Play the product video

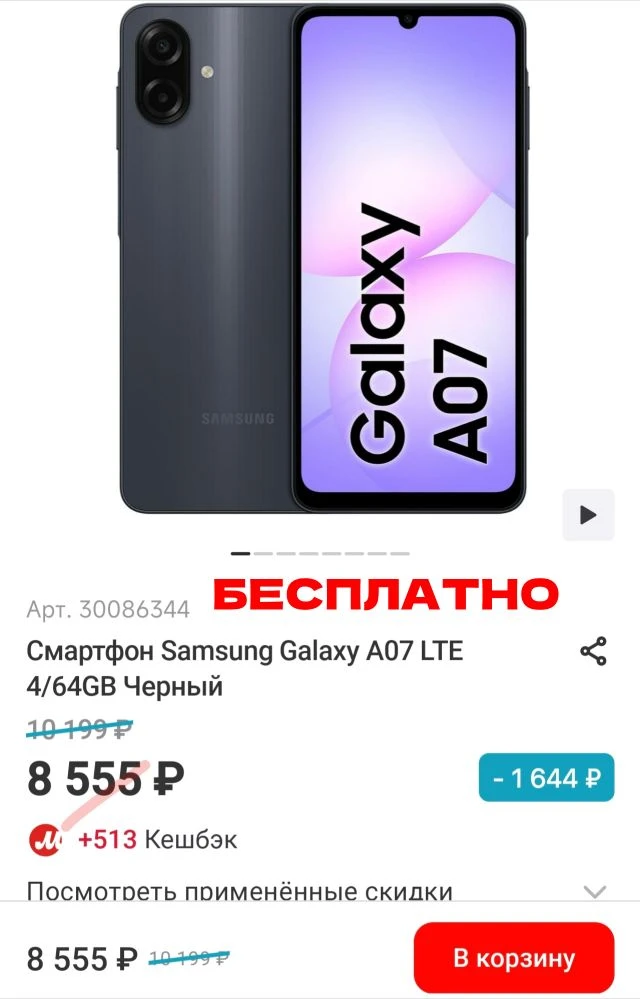tap(588, 515)
